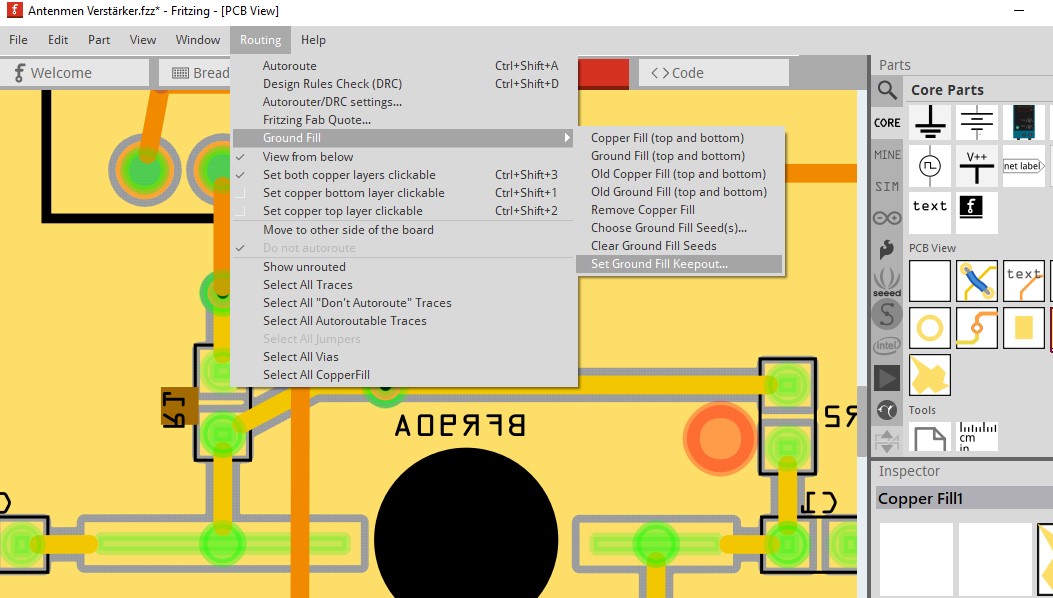Click Remove Copper Fill menu entry
Image resolution: width=1053 pixels, height=598 pixels.
click(642, 210)
